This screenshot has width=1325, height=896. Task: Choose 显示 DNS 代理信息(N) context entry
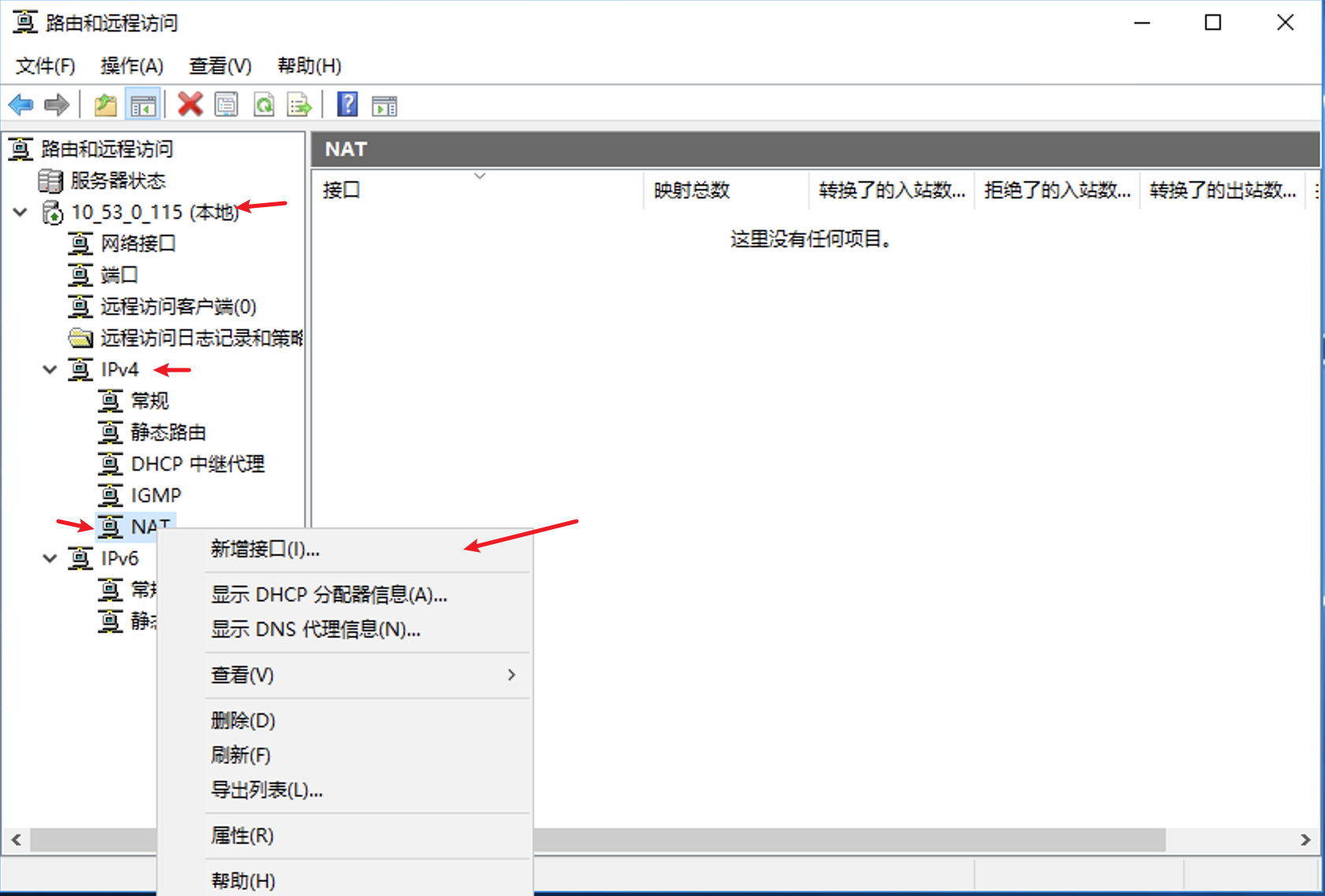click(315, 630)
